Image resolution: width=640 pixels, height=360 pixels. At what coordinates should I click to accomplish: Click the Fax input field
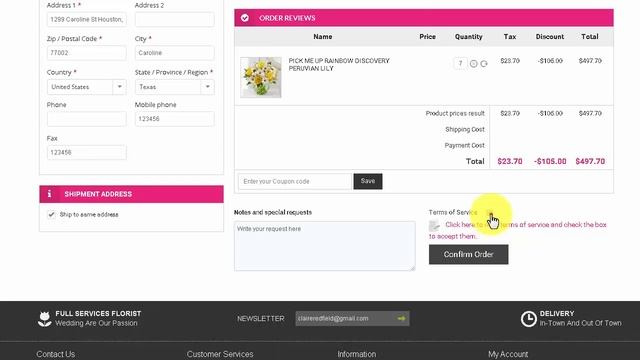click(x=87, y=152)
